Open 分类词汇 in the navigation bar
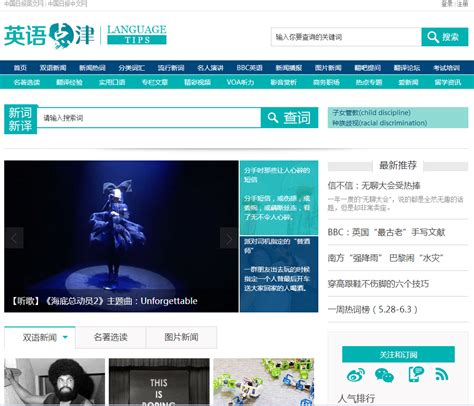This screenshot has width=474, height=406. click(131, 68)
